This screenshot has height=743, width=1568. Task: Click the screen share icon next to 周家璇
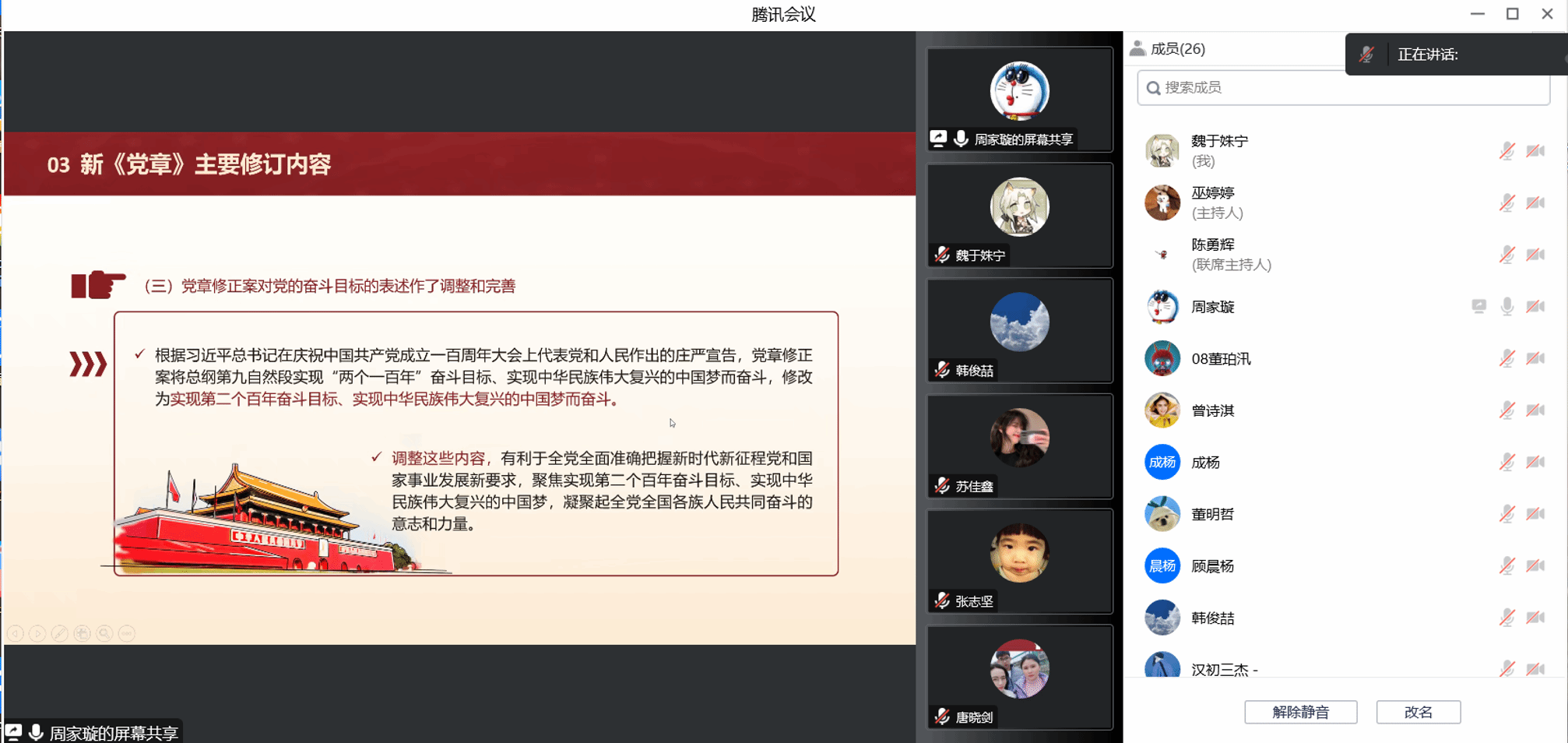click(1478, 307)
